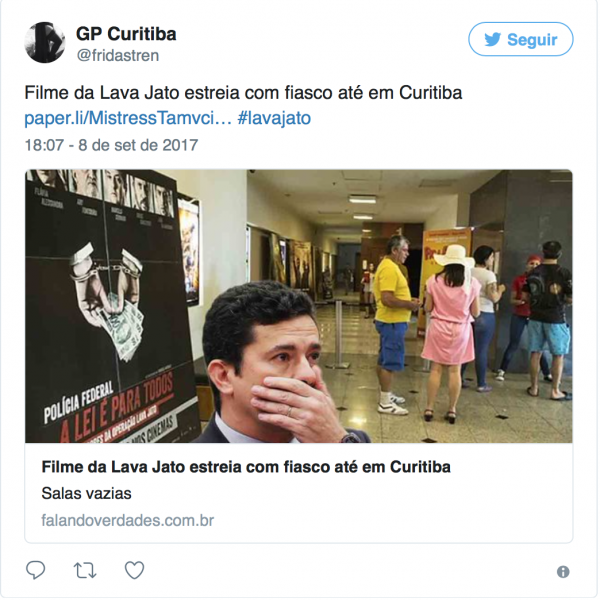Click the Polícia Federal movie poster in the image
Screen dimensions: 600x600
107,306
